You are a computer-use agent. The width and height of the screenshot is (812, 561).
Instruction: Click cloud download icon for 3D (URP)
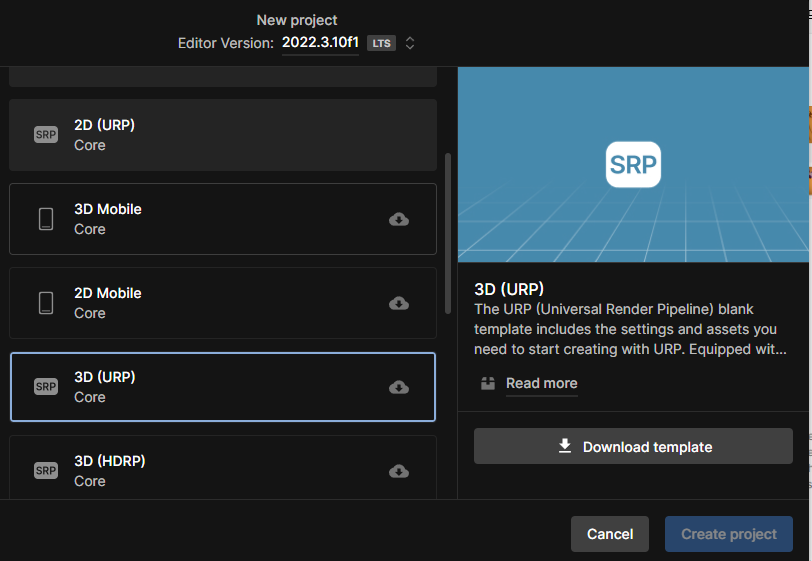click(399, 387)
